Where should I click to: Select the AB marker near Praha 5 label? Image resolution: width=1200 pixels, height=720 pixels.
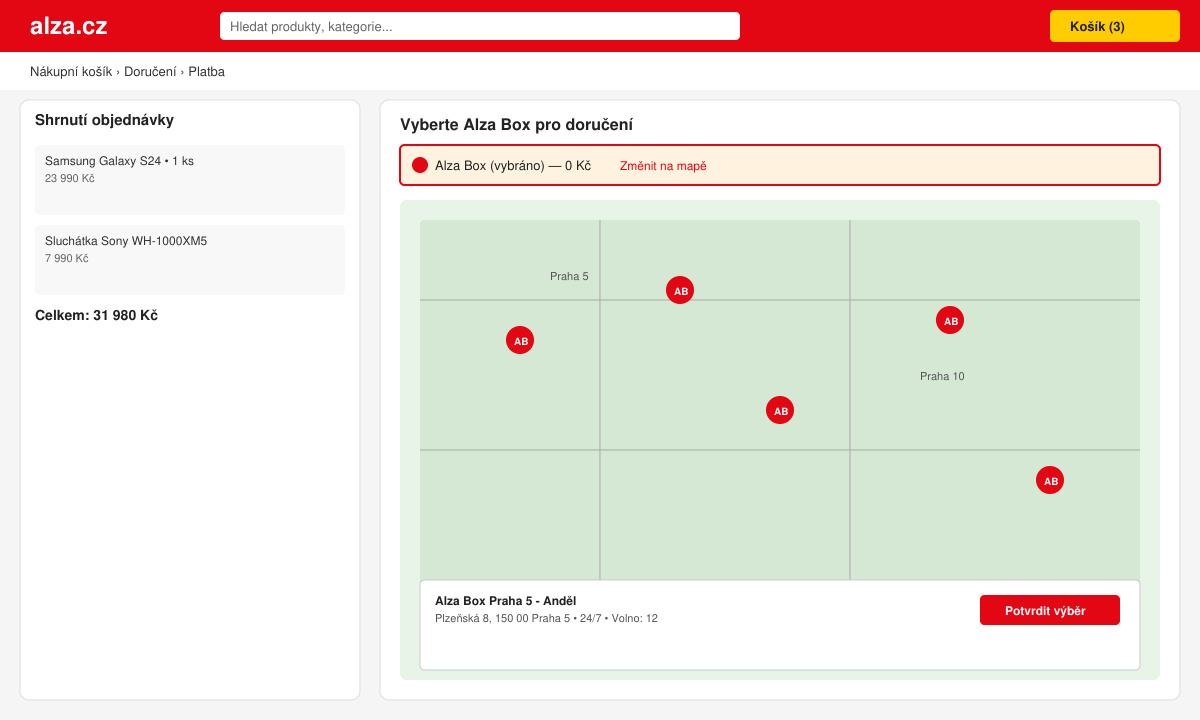pyautogui.click(x=680, y=290)
